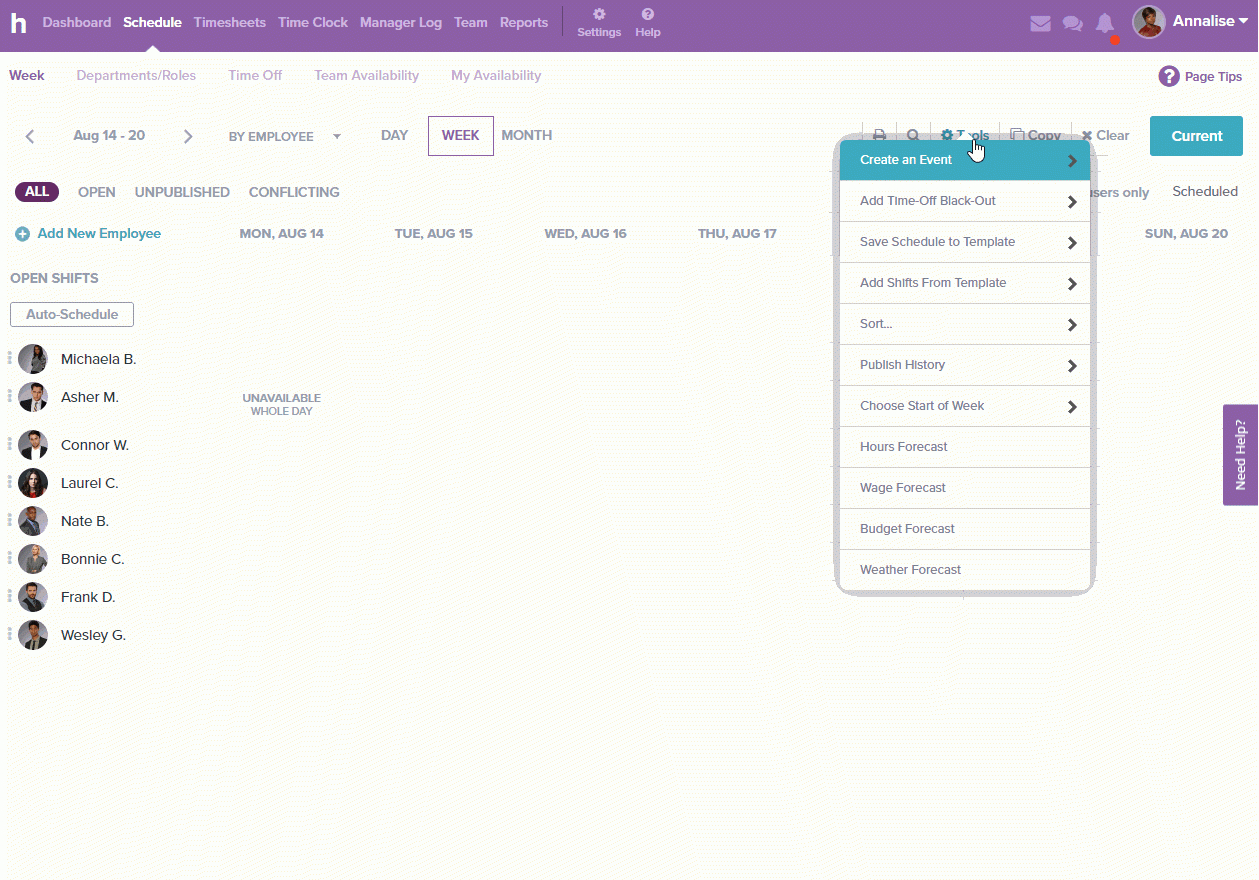Image resolution: width=1259 pixels, height=880 pixels.
Task: Open the Reports tab
Action: coord(524,22)
